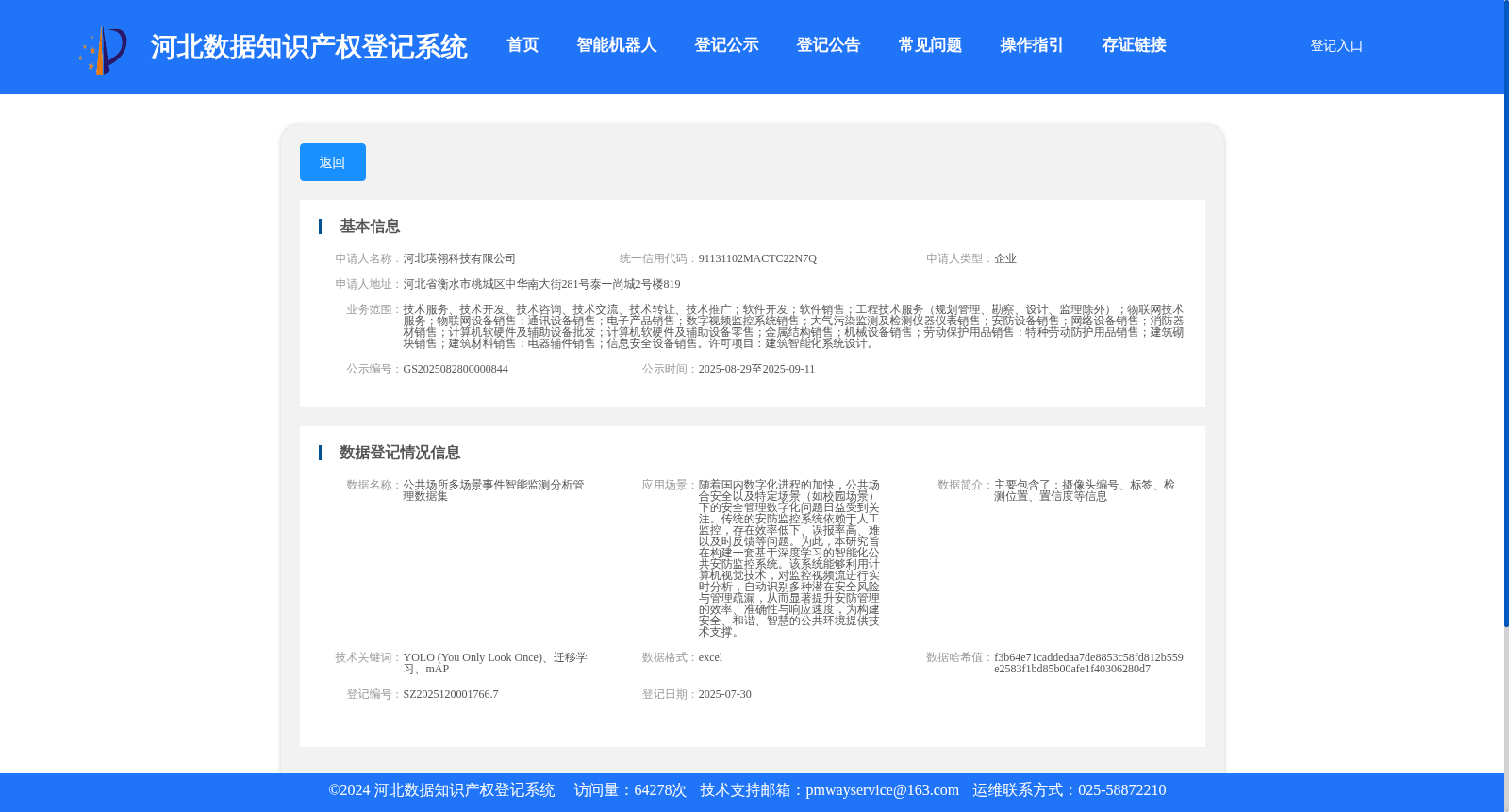Open the 登记公告 navigation item
The image size is (1509, 812).
coord(828,45)
